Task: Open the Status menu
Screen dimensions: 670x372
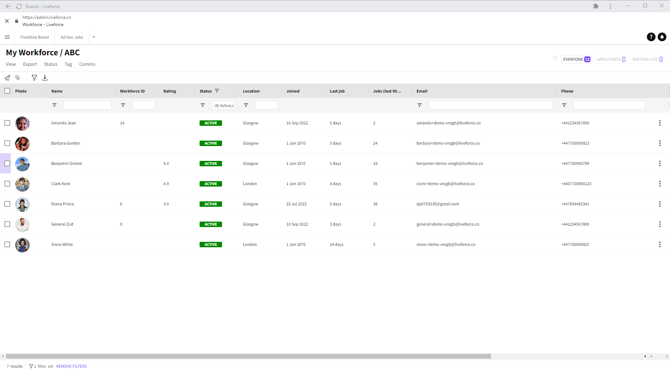Action: click(50, 64)
